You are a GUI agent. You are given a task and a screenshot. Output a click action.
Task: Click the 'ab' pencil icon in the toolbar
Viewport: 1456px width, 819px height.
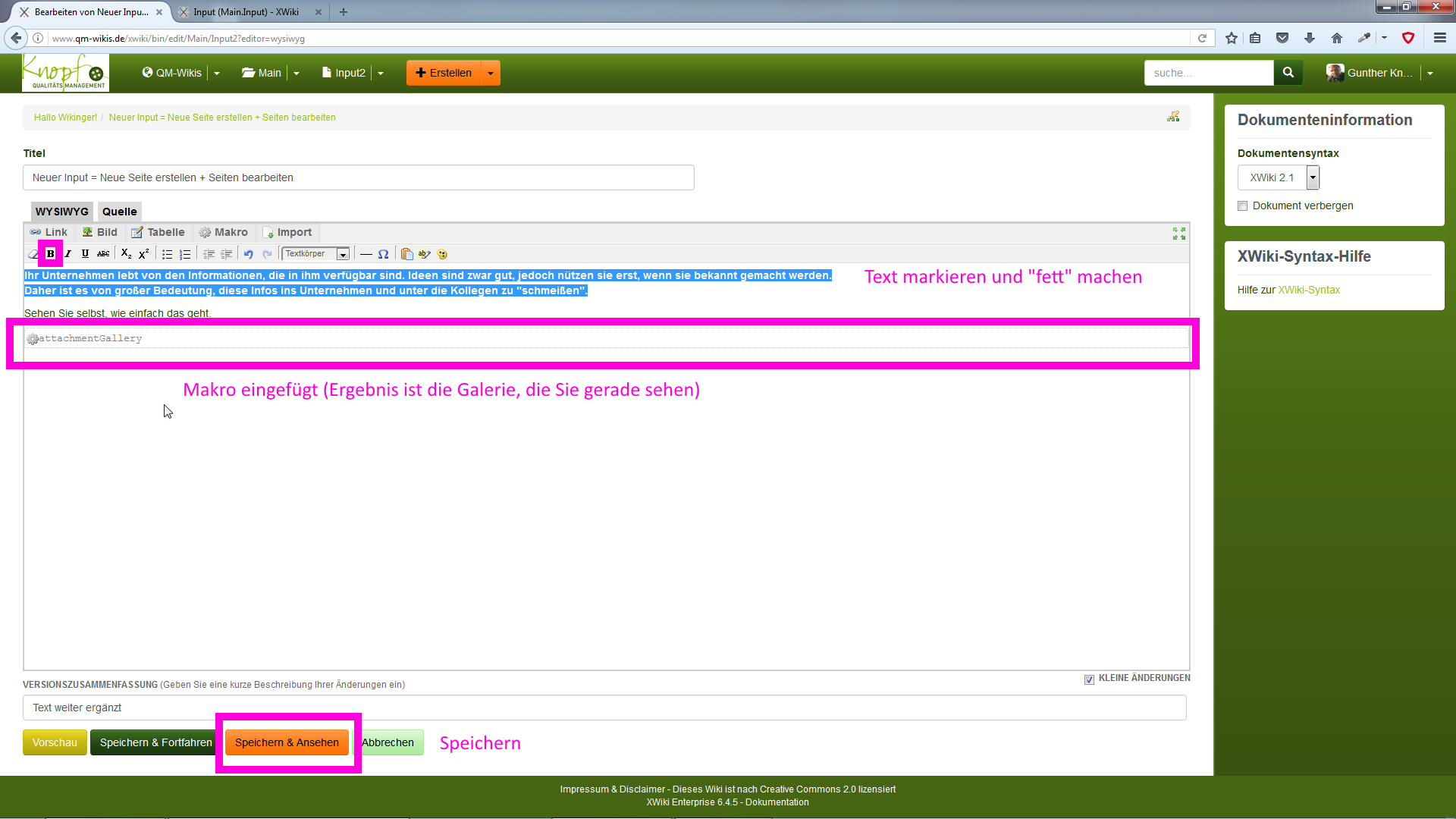pyautogui.click(x=425, y=254)
